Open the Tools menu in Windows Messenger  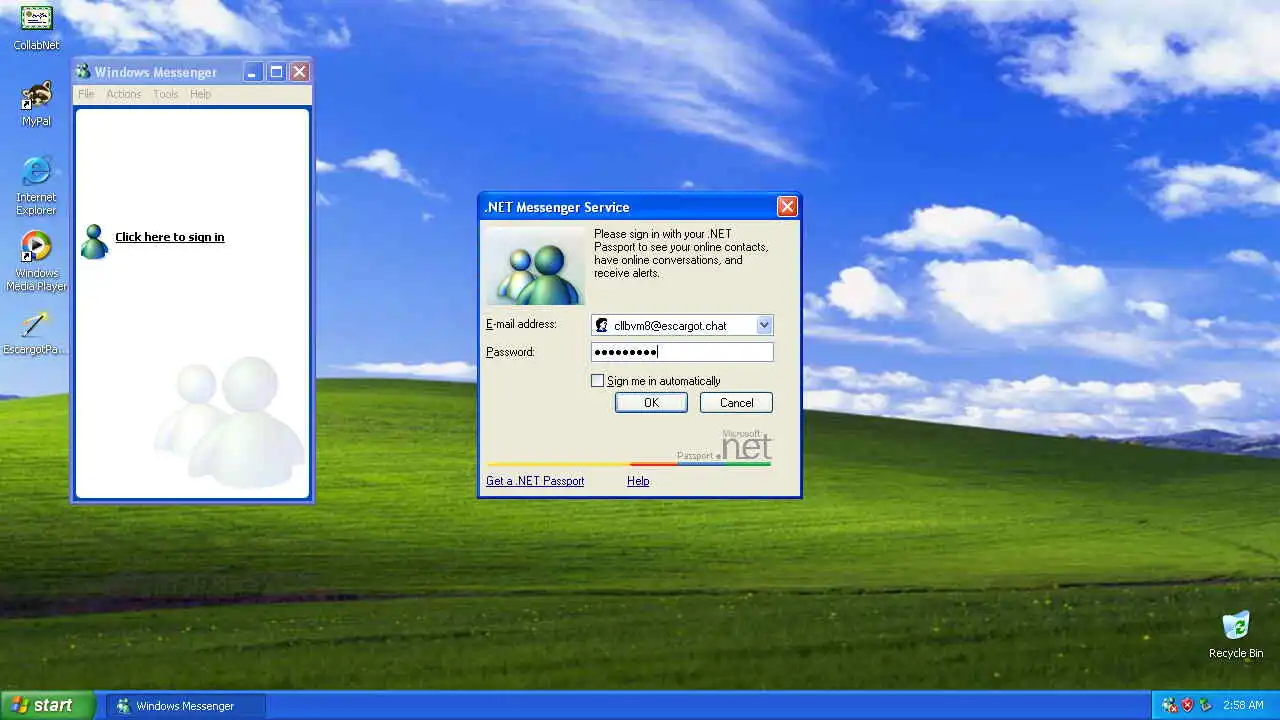point(166,94)
